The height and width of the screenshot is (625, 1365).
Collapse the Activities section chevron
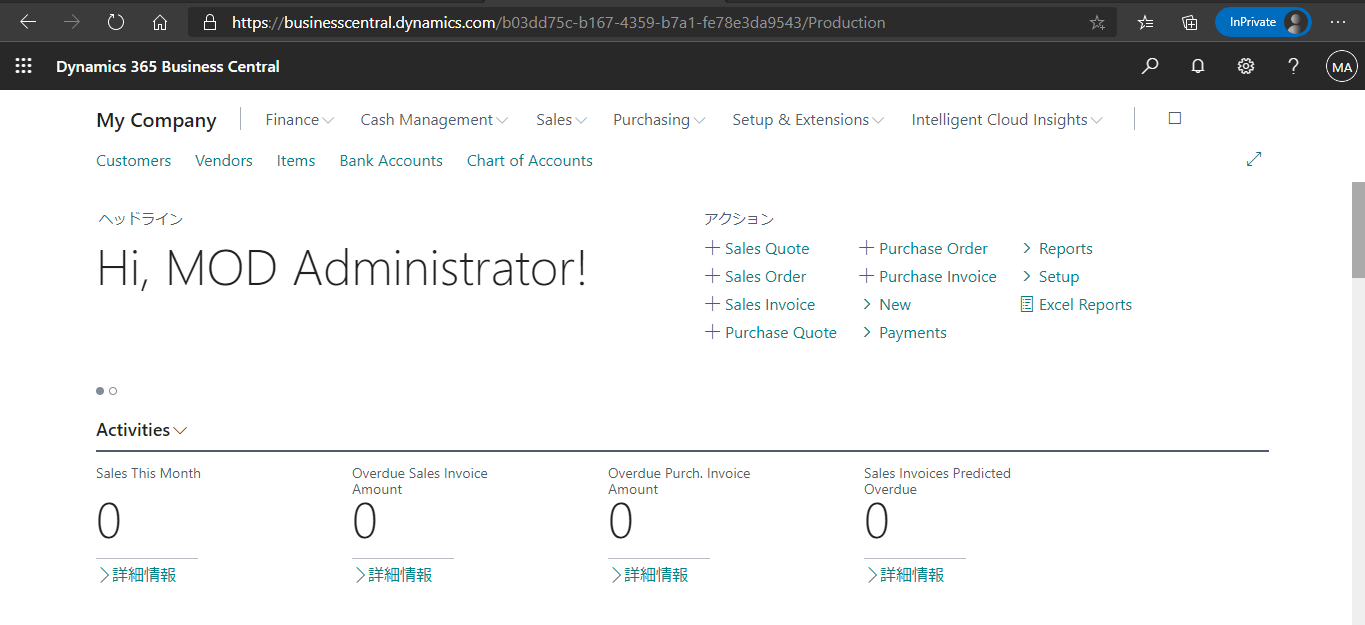point(181,430)
